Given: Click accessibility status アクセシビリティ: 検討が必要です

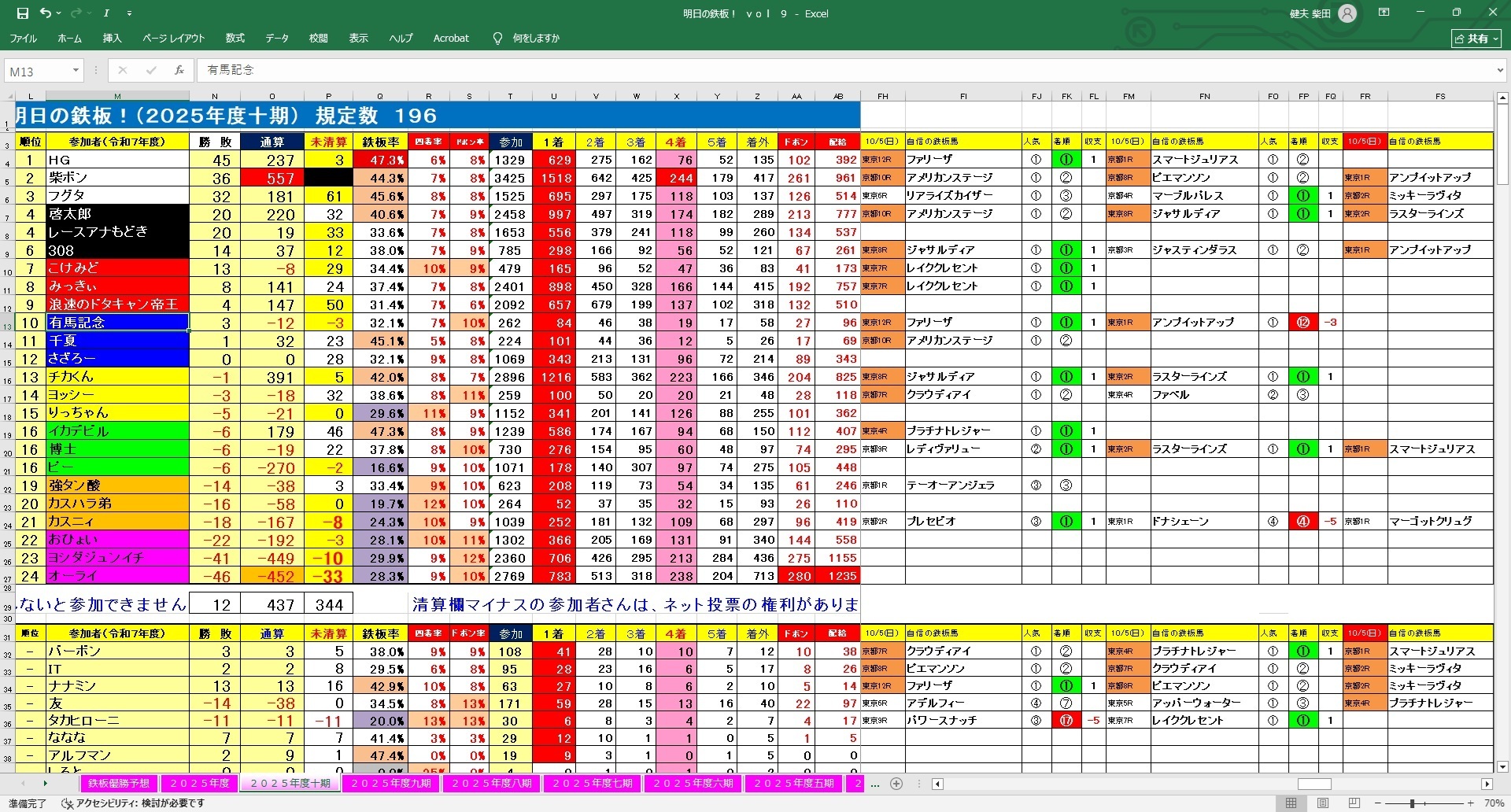Looking at the screenshot, I should tap(134, 803).
